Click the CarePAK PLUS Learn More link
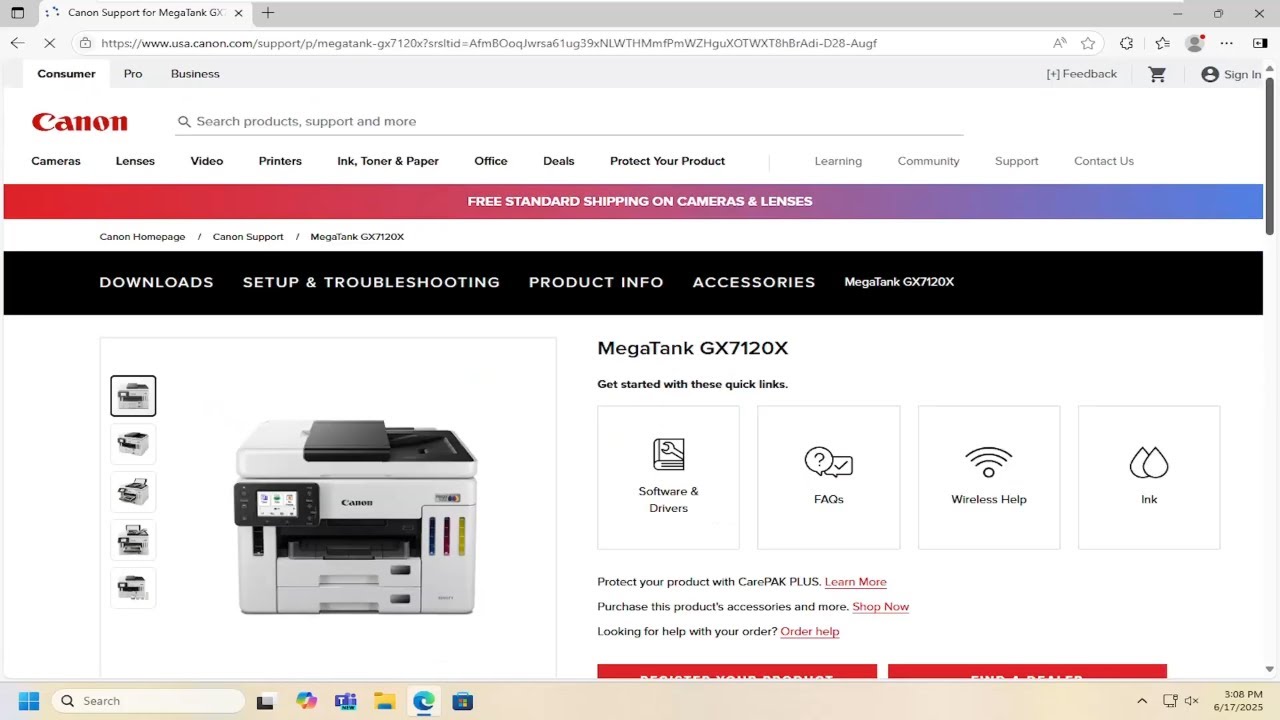Viewport: 1280px width, 720px height. coord(855,582)
